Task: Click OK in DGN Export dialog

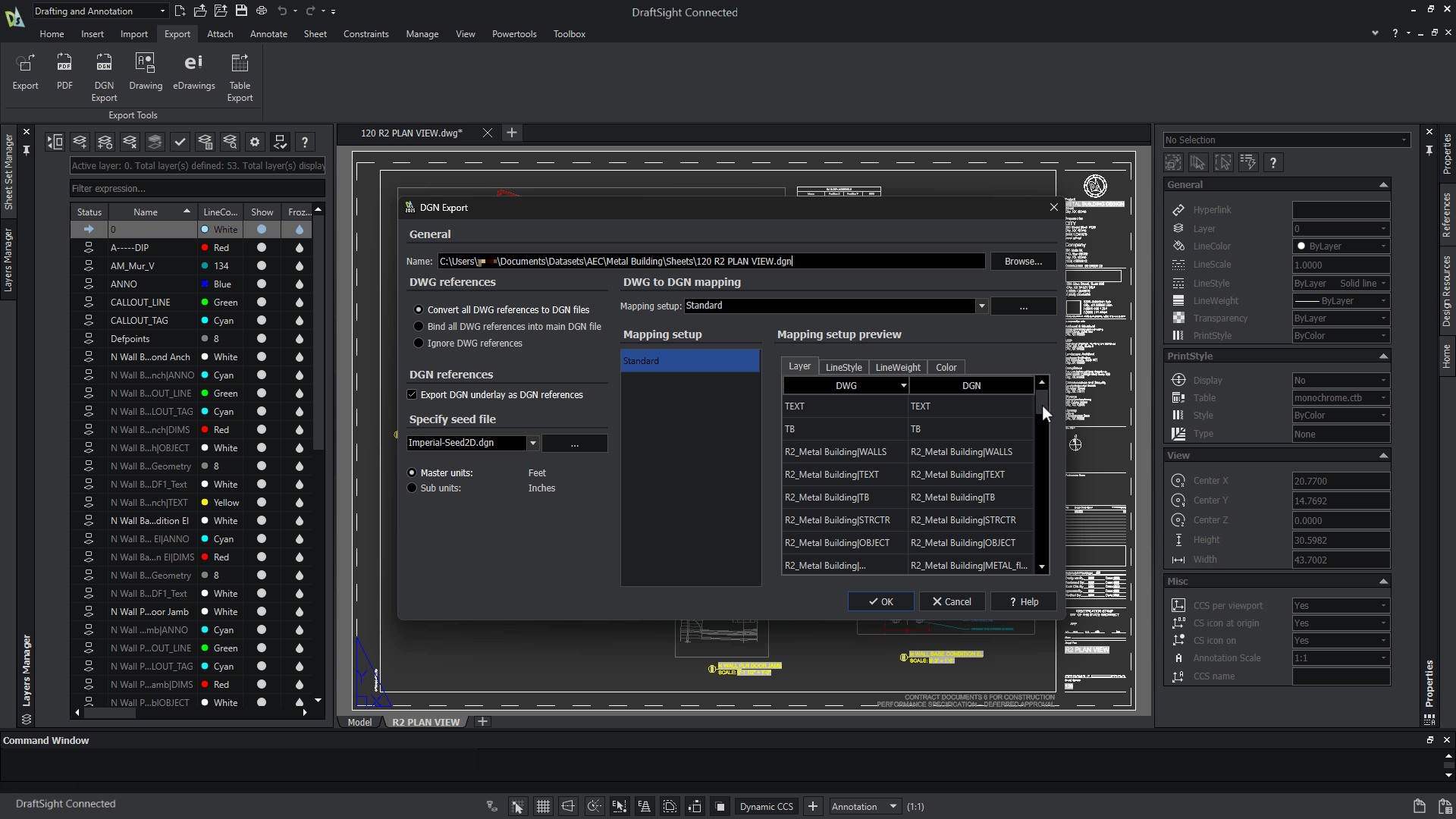Action: (880, 601)
